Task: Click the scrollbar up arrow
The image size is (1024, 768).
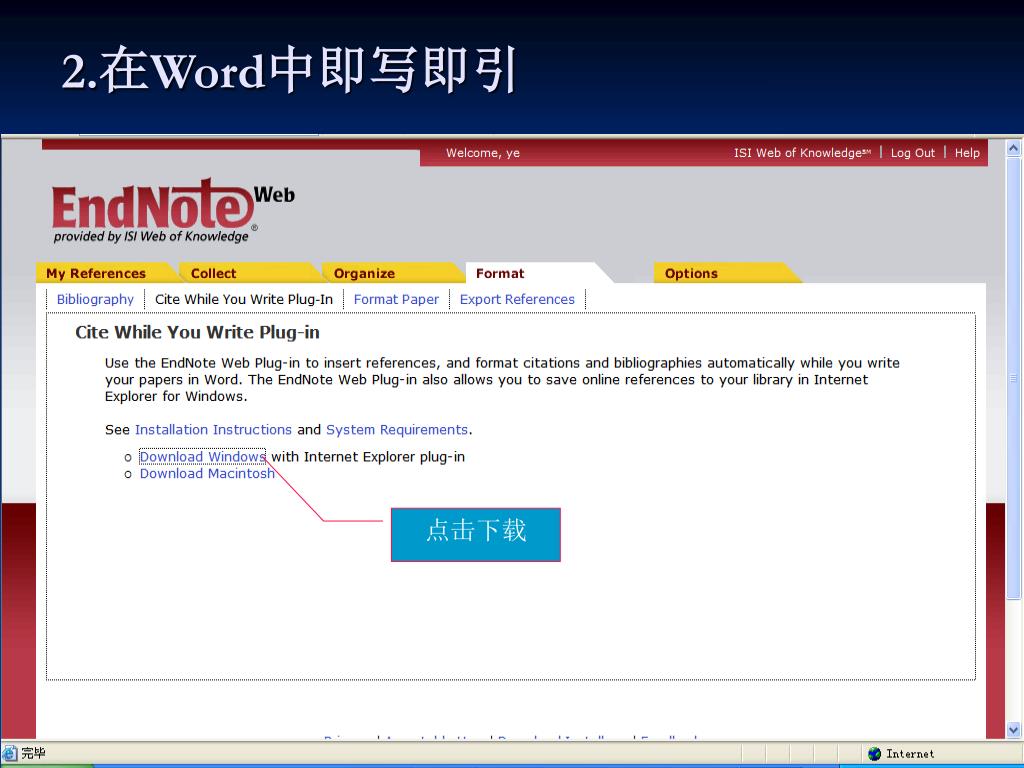Action: point(1014,148)
